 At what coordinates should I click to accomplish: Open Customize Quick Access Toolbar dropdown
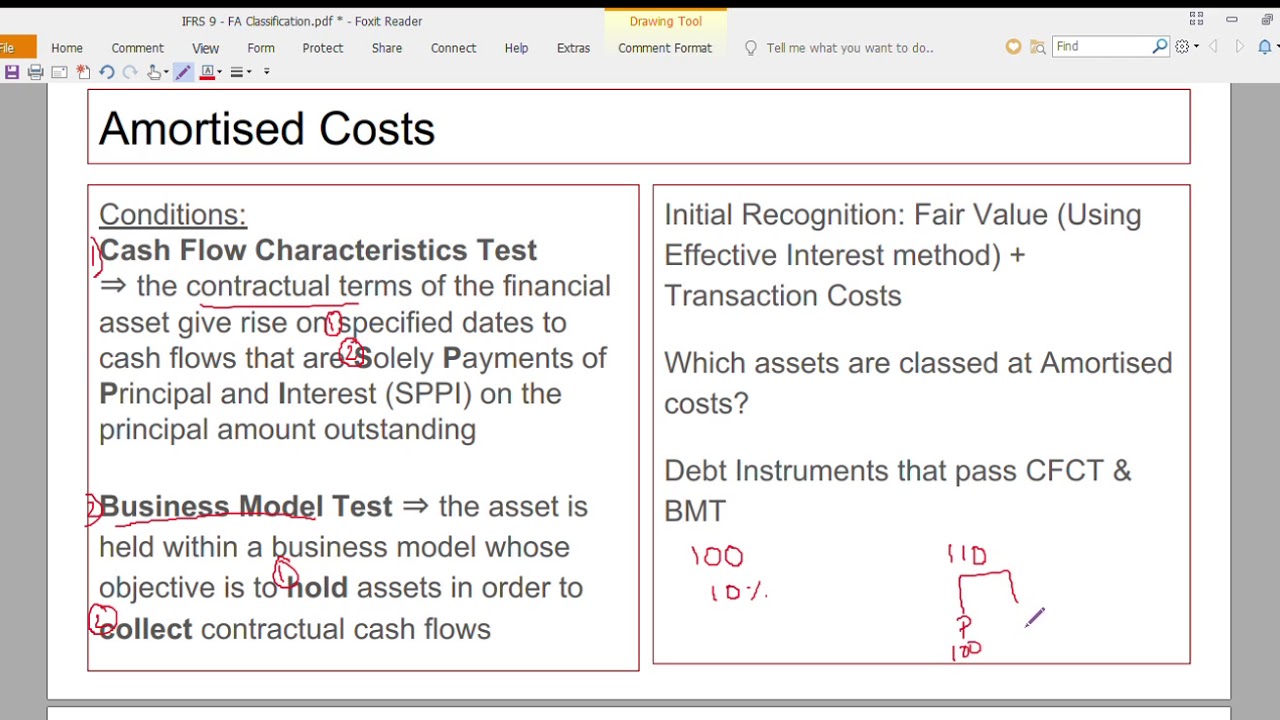[266, 72]
